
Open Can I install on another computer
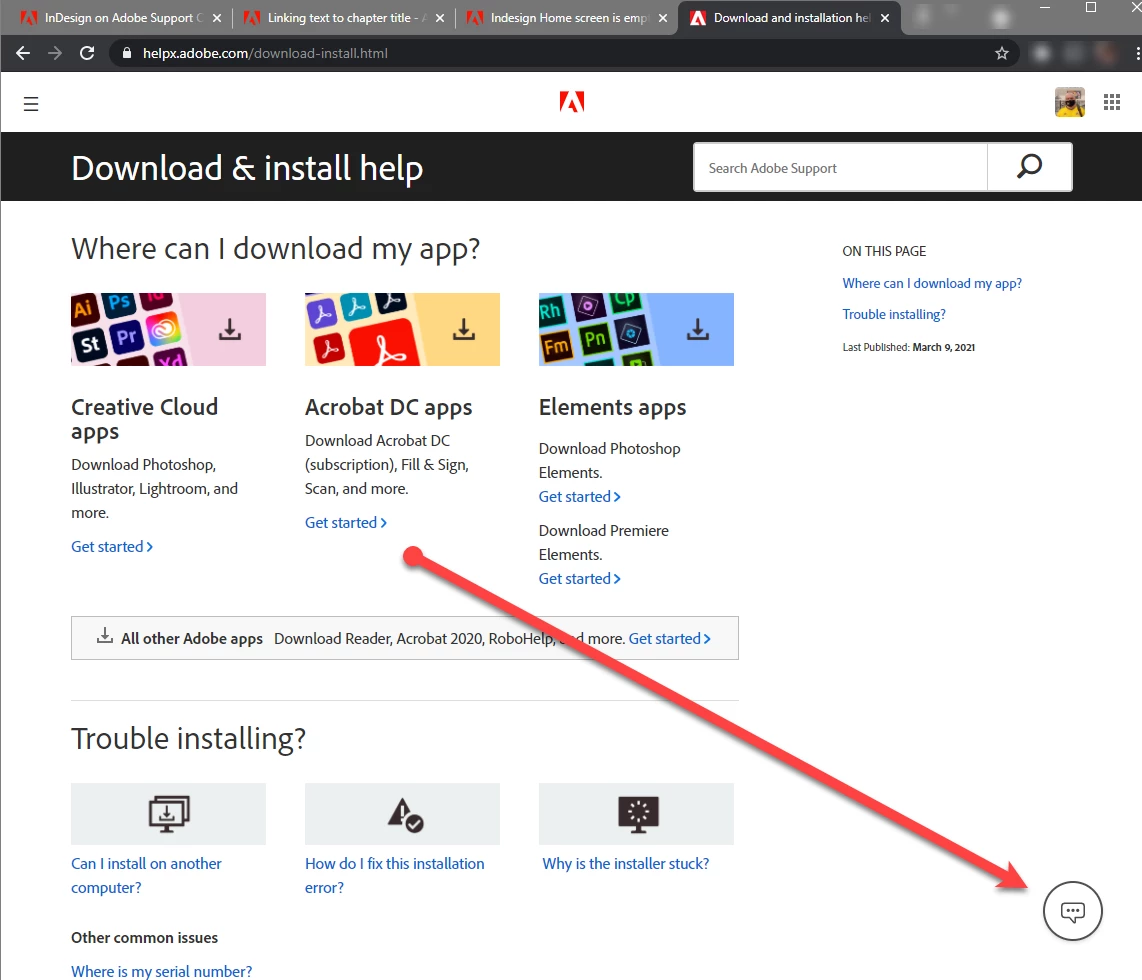(x=146, y=875)
